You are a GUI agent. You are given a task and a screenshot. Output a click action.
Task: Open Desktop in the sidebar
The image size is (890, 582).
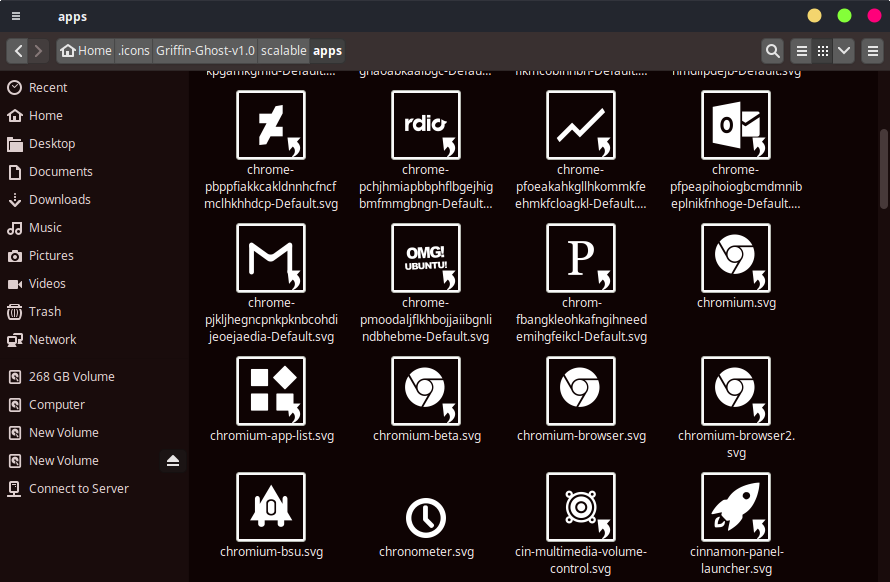click(x=94, y=144)
